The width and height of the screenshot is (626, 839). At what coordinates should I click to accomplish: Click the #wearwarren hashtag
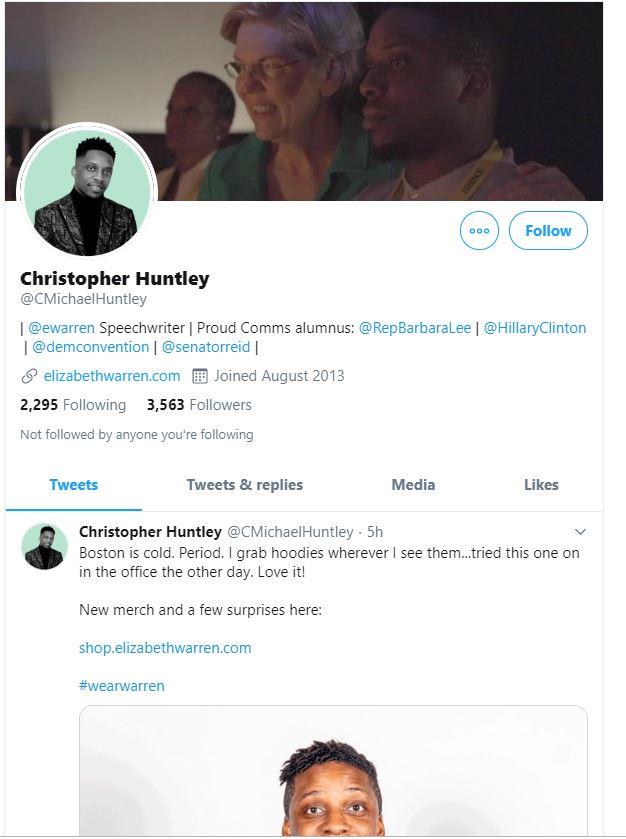pyautogui.click(x=122, y=686)
